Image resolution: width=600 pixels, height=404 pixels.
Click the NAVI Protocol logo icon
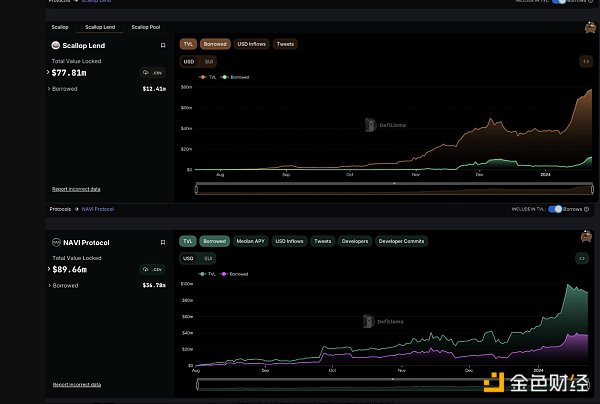54,242
